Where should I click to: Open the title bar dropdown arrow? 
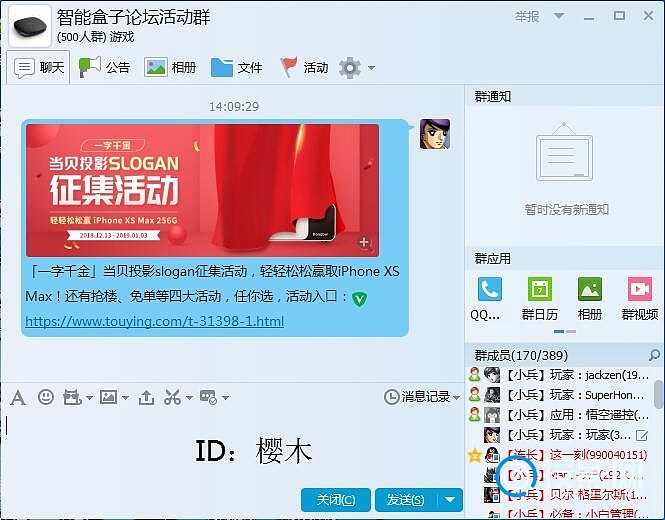click(x=559, y=17)
